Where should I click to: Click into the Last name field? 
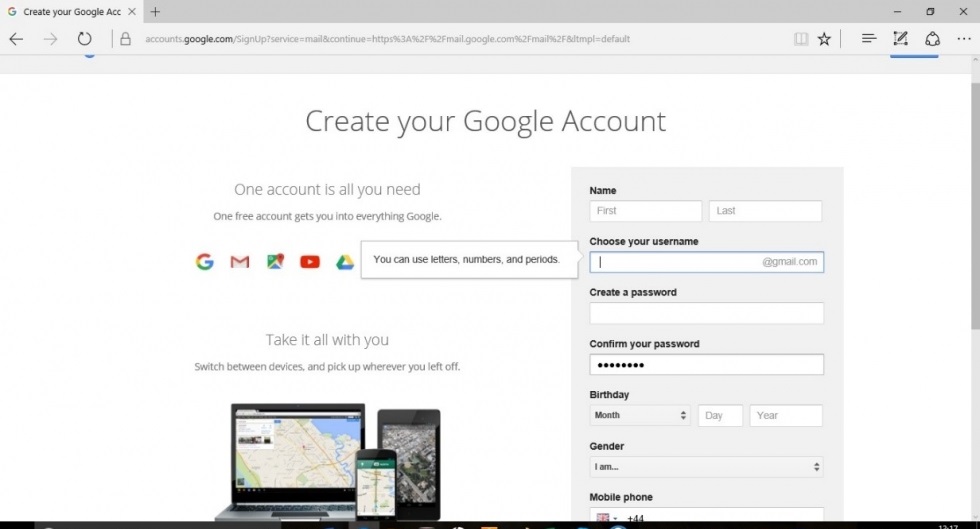click(x=765, y=211)
